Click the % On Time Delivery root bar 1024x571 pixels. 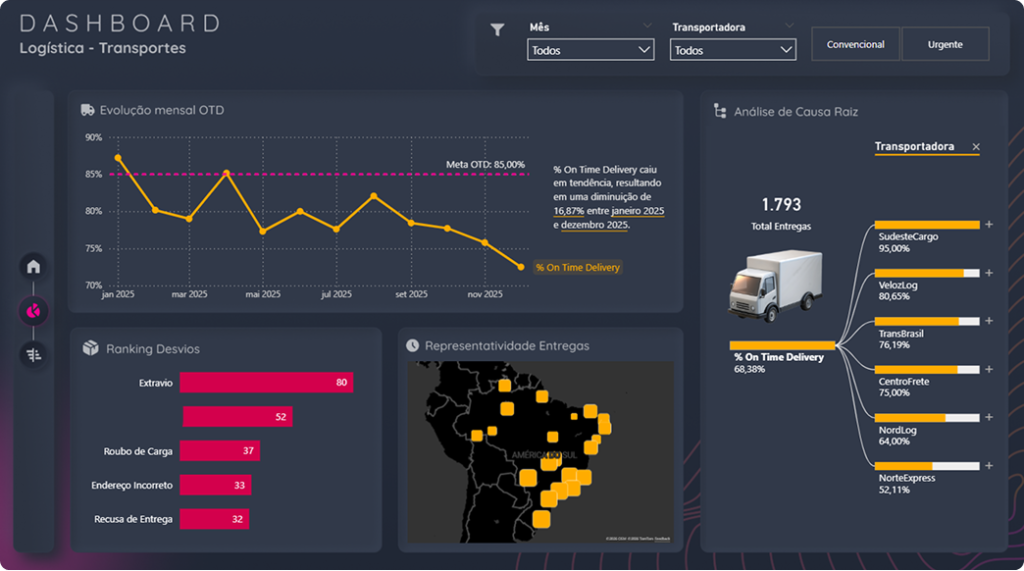782,345
